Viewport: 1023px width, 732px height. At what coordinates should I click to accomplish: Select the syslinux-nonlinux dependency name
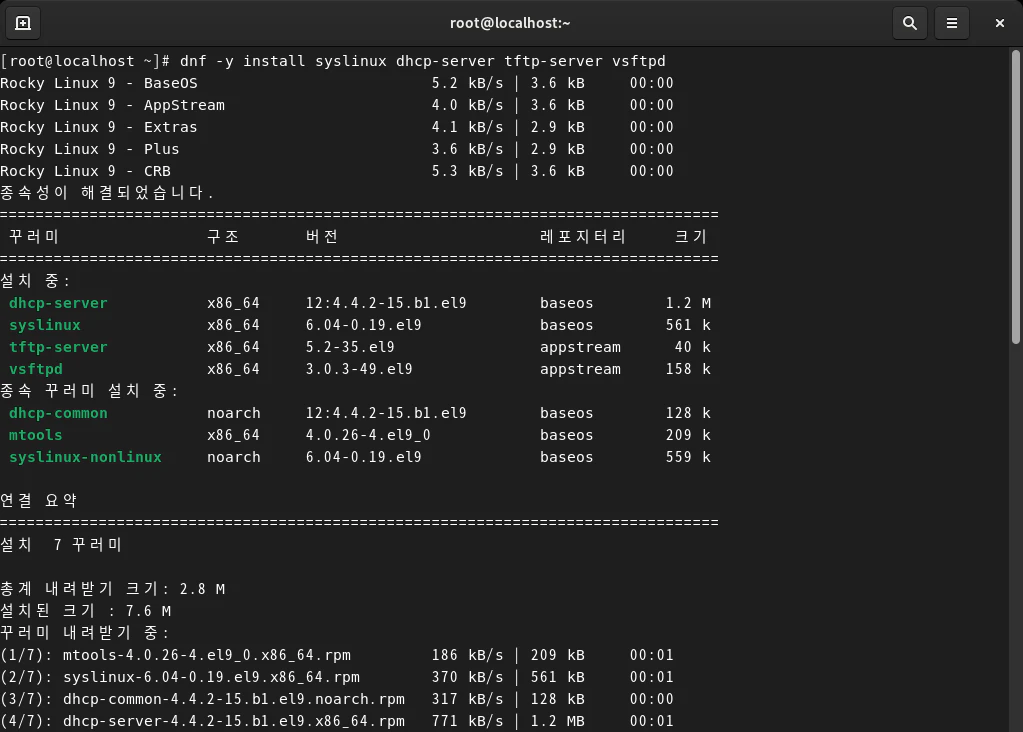pos(85,457)
